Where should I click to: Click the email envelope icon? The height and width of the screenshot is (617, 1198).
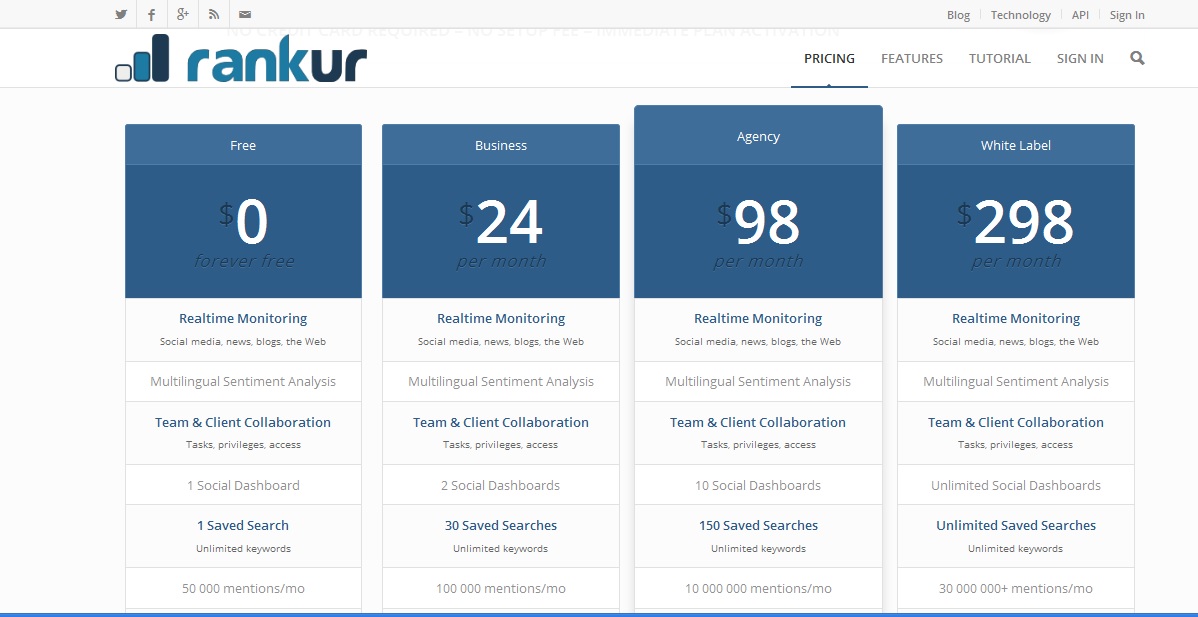point(244,15)
